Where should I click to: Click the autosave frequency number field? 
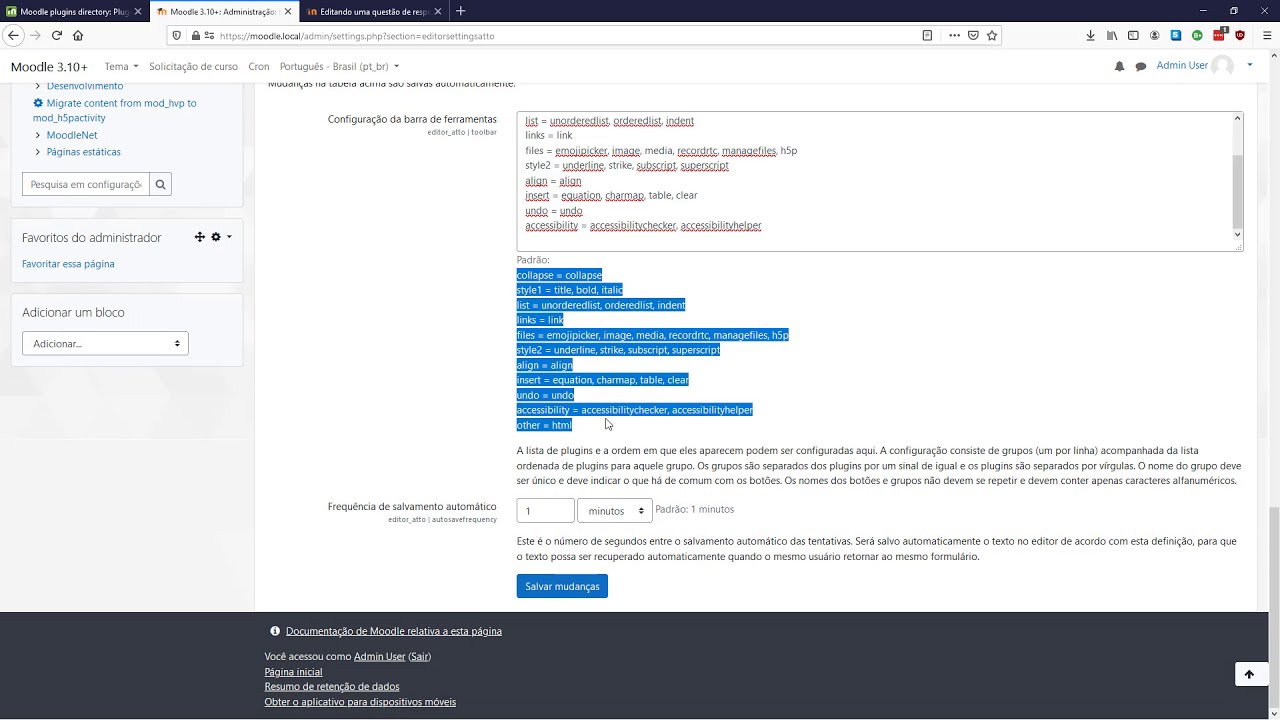(545, 510)
